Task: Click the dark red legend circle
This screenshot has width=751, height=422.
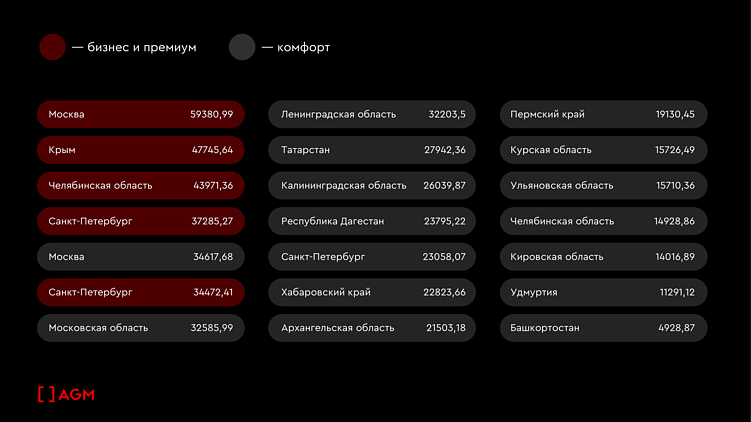Action: click(52, 47)
